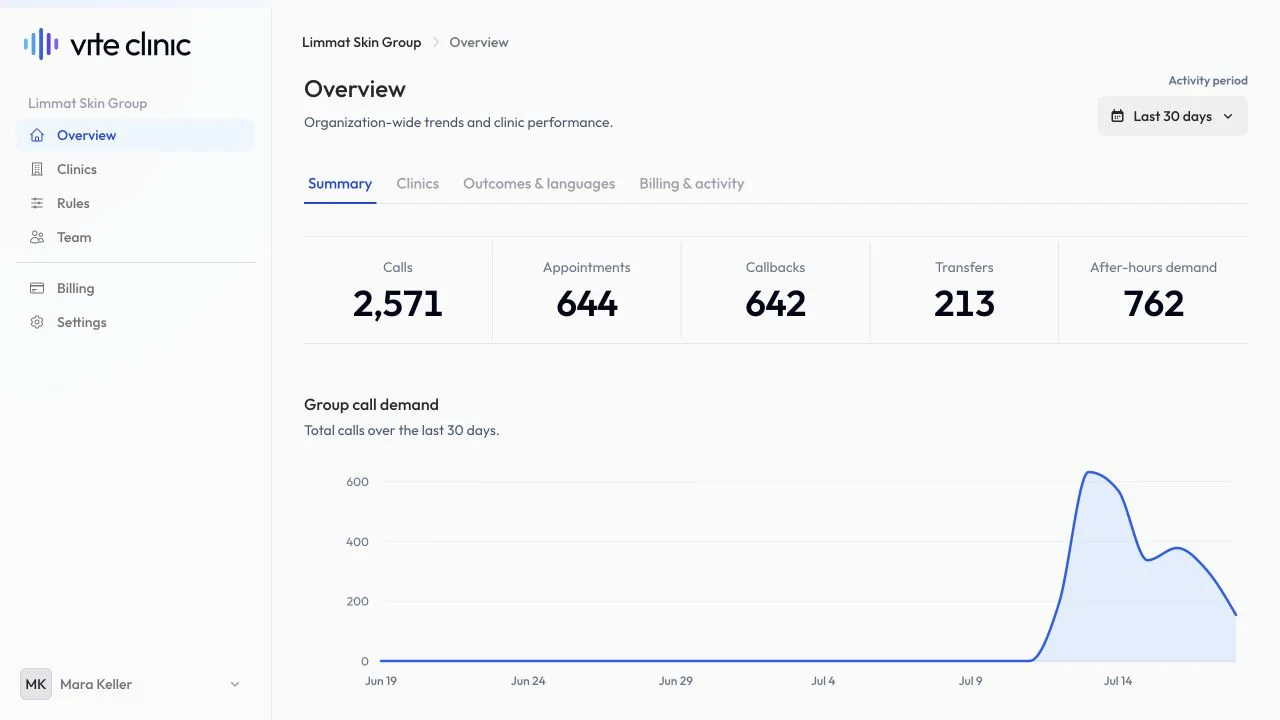1280x720 pixels.
Task: Select the Summary tab
Action: pyautogui.click(x=340, y=184)
